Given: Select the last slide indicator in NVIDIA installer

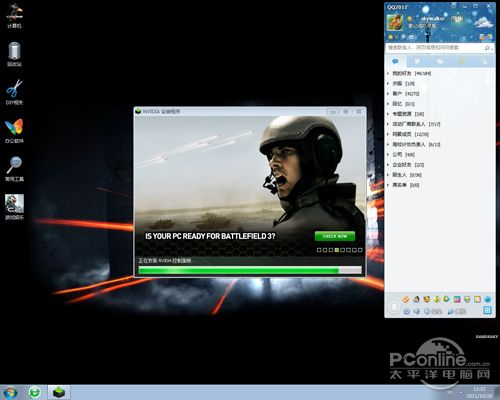Looking at the screenshot, I should pyautogui.click(x=360, y=250).
